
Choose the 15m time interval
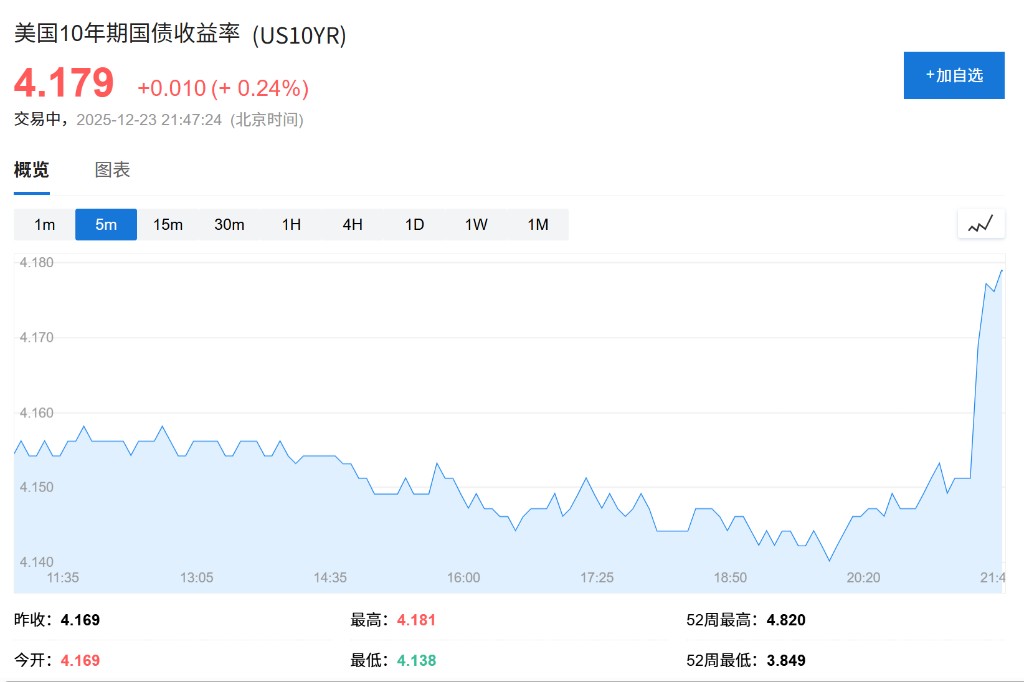168,224
